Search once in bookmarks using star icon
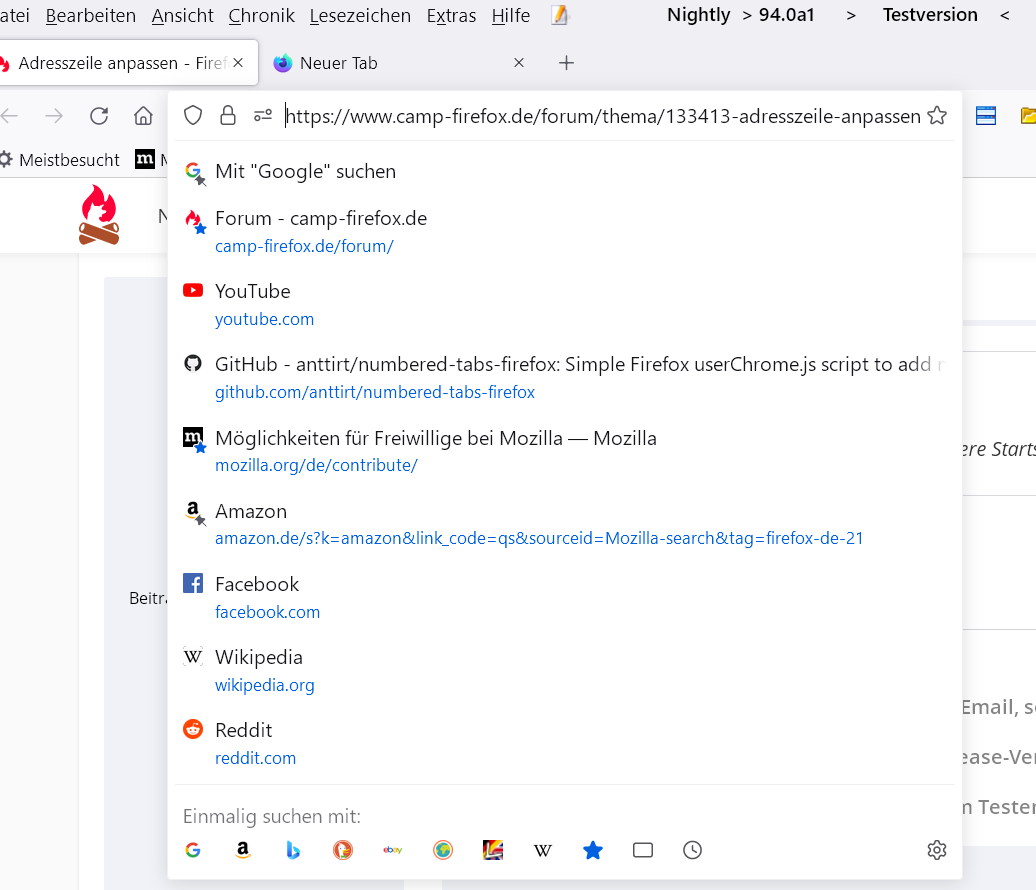This screenshot has height=890, width=1036. pos(593,850)
